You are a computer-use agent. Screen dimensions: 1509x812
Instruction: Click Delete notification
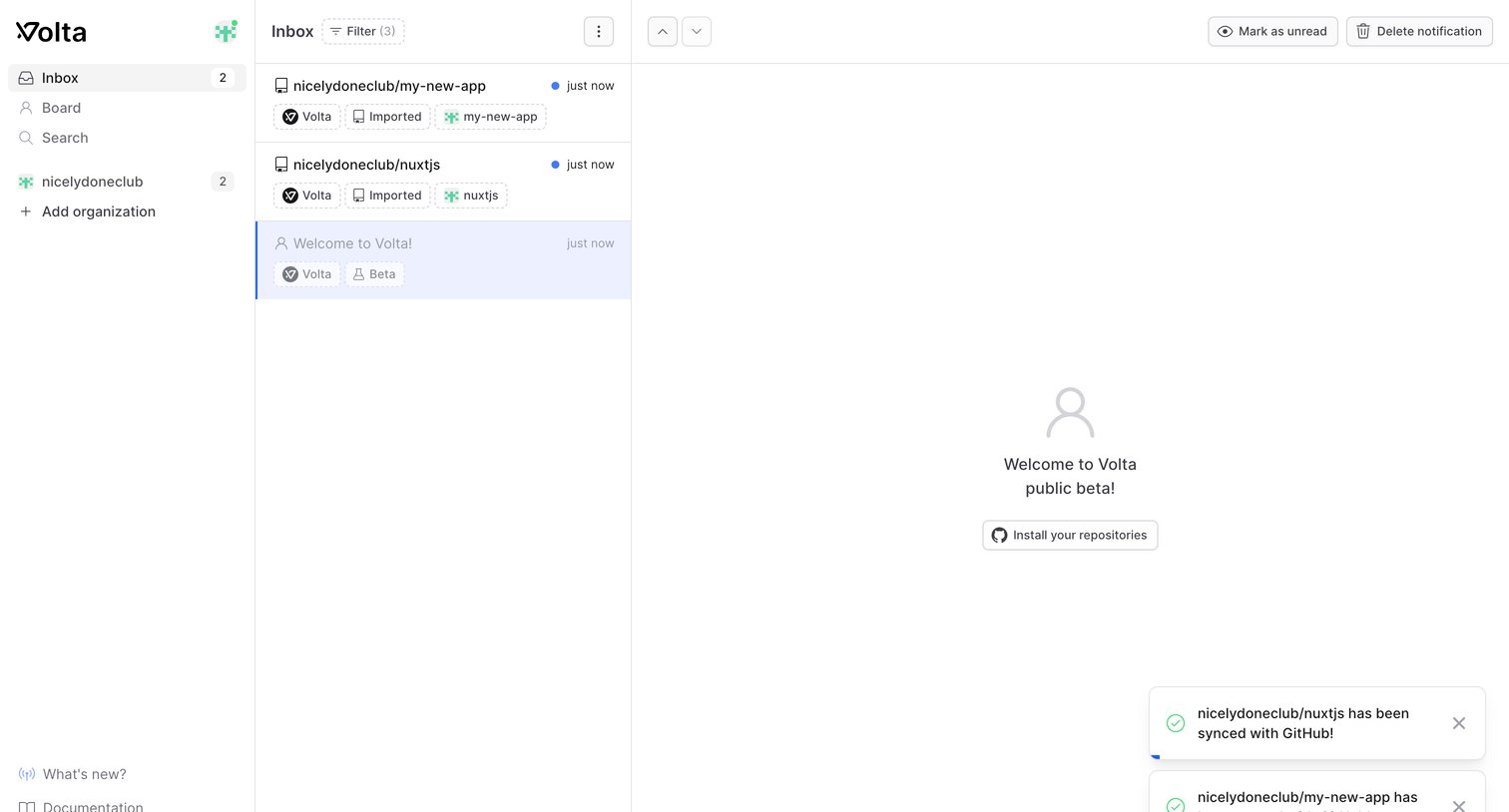1419,32
